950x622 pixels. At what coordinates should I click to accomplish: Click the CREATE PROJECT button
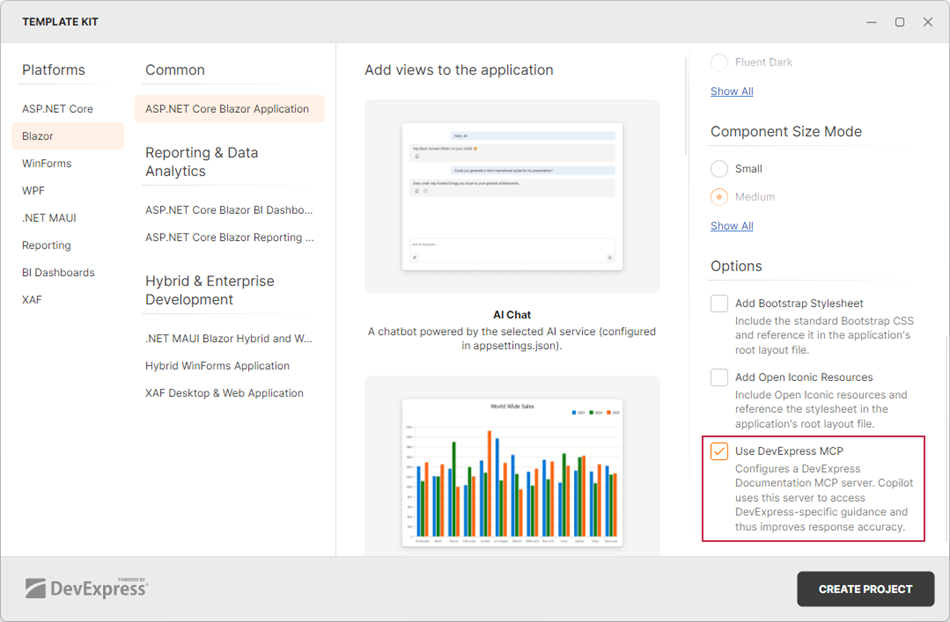865,589
